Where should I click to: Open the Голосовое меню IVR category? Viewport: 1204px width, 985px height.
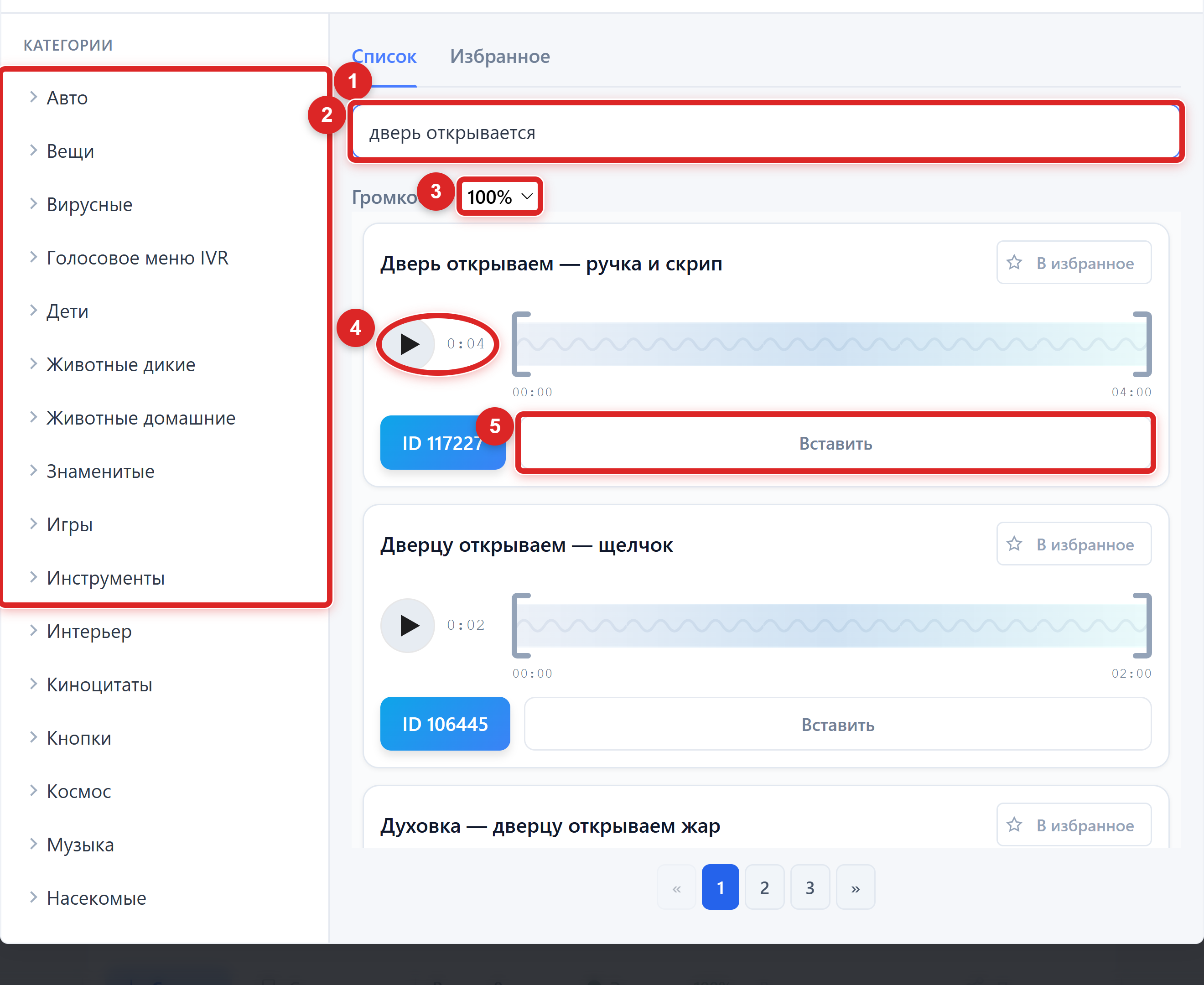[x=137, y=258]
